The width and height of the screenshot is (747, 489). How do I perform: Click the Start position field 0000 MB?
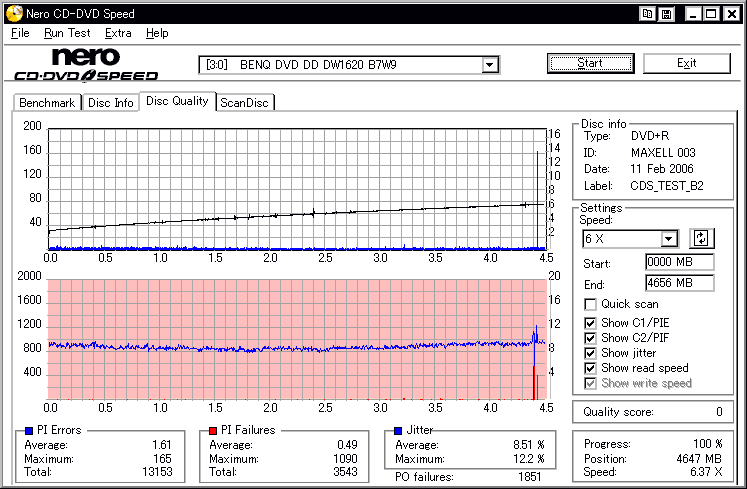tap(679, 262)
